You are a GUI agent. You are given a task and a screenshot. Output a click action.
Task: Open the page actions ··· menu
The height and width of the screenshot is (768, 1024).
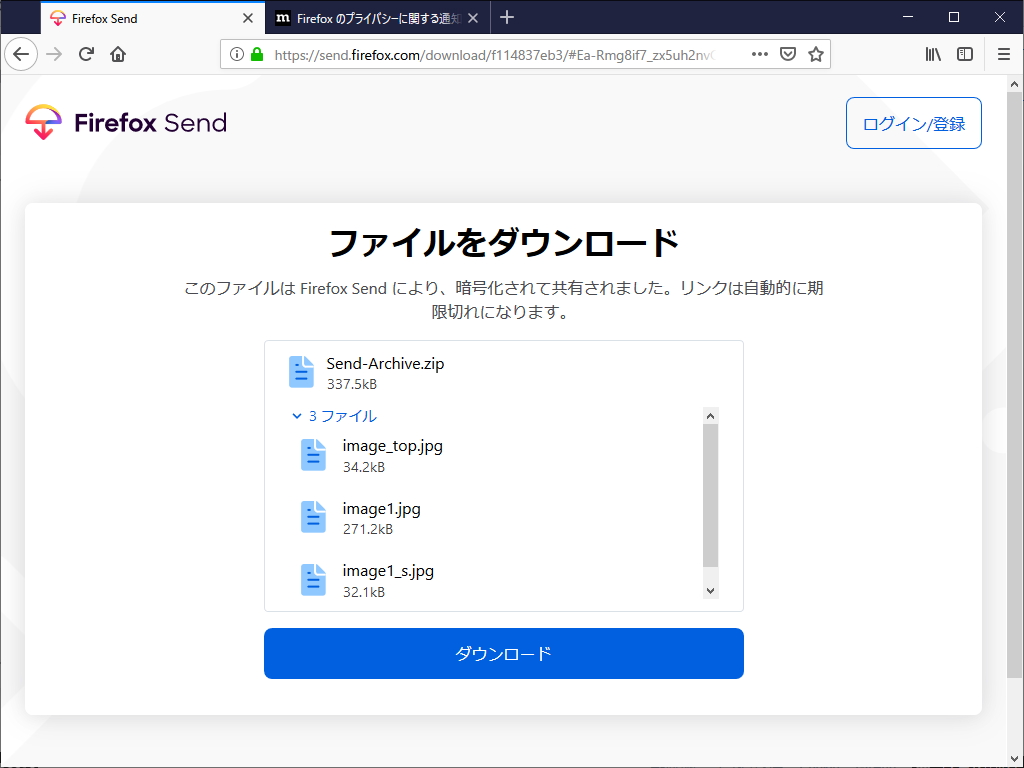(760, 54)
